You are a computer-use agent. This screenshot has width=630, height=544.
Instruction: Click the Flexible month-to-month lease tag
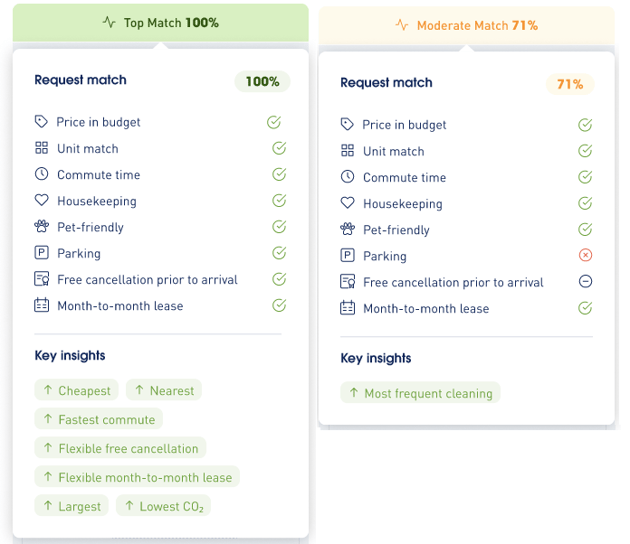pos(137,477)
